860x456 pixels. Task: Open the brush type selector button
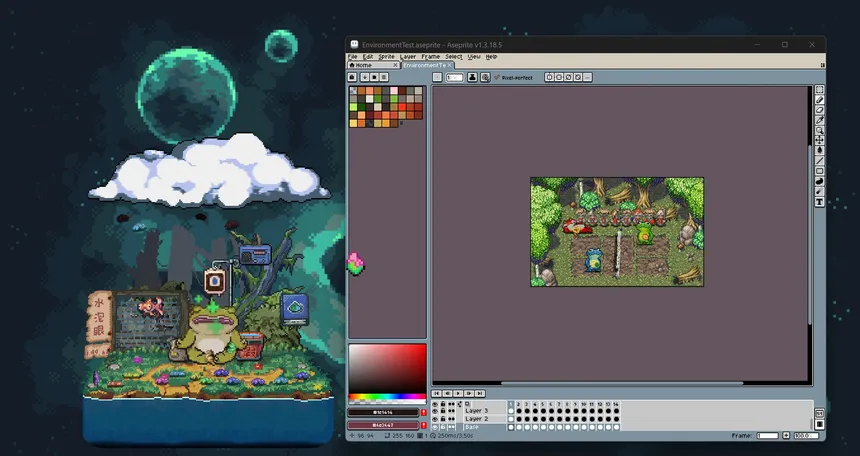tap(437, 77)
